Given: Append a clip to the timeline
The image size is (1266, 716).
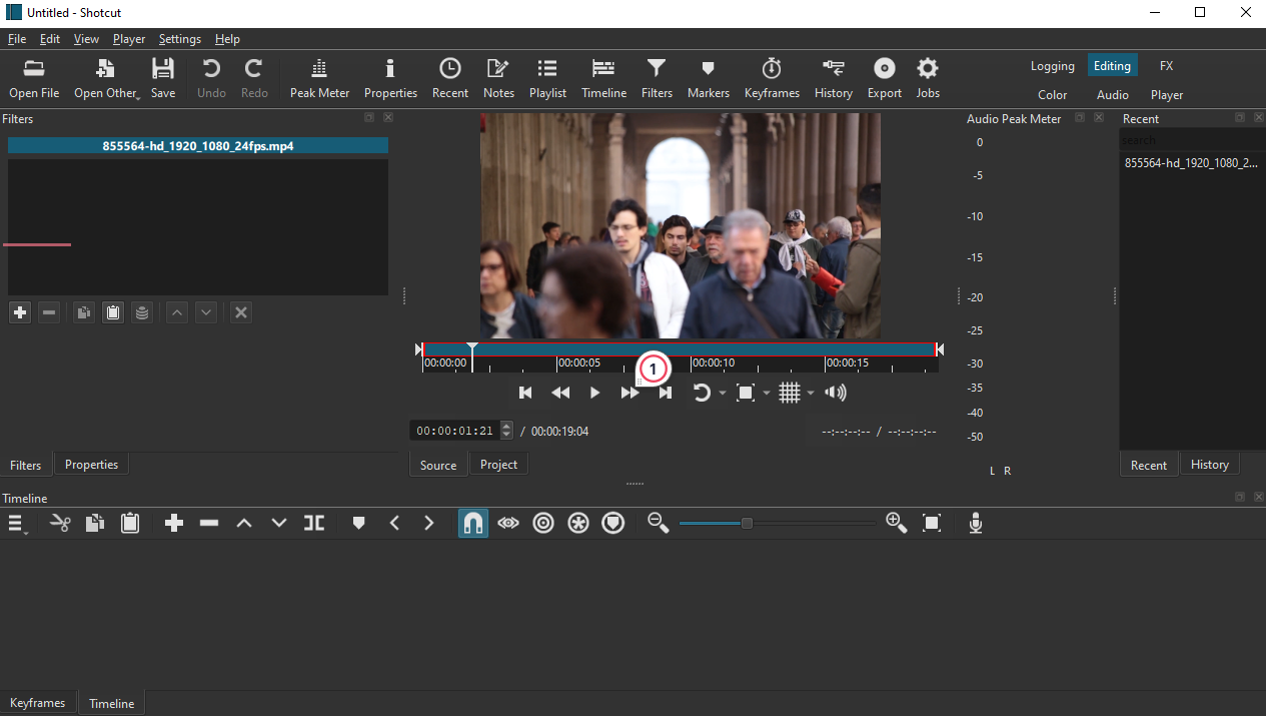Looking at the screenshot, I should (174, 522).
